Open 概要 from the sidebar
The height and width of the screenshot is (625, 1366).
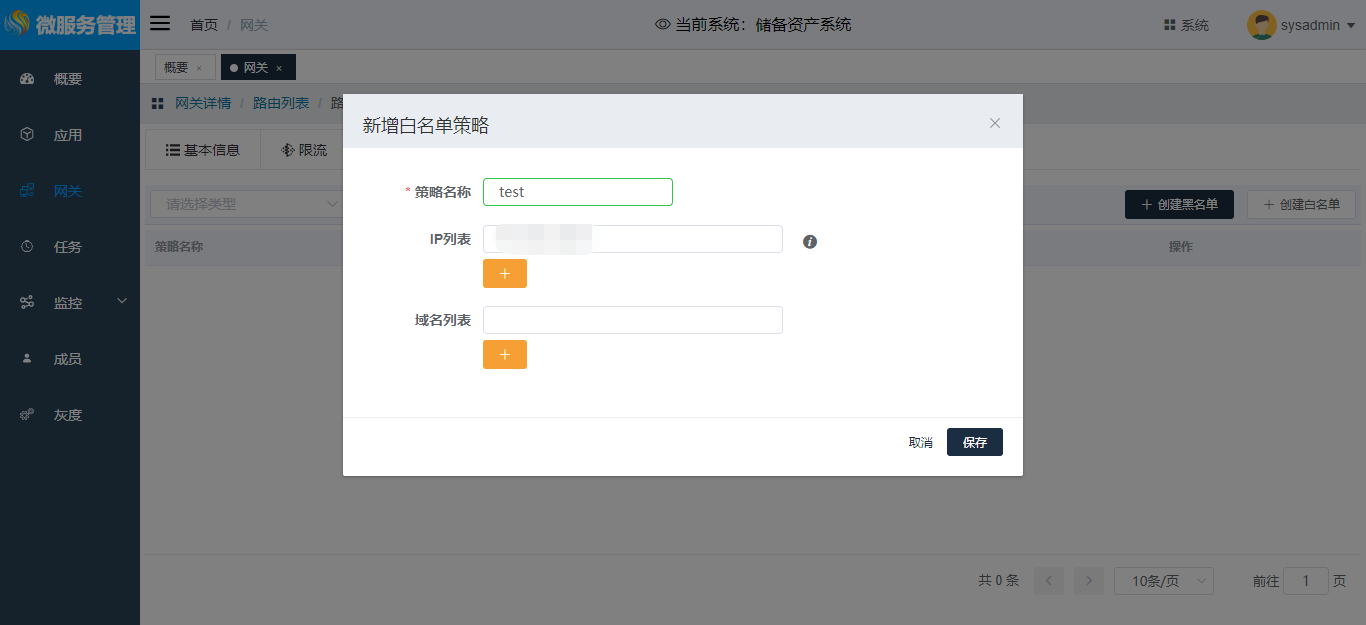(x=68, y=79)
